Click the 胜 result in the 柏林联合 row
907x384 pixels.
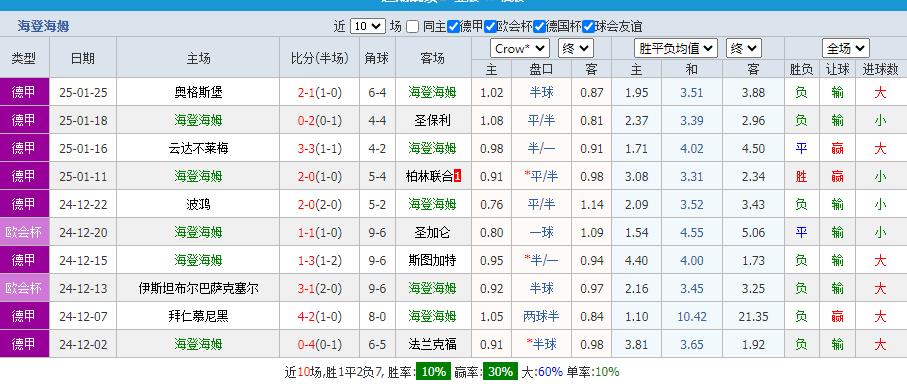click(x=801, y=176)
